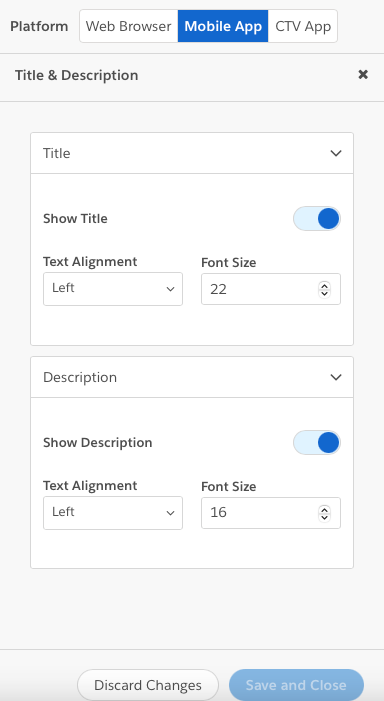Click the Title Font Size field showing 22
384x701 pixels.
(271, 289)
